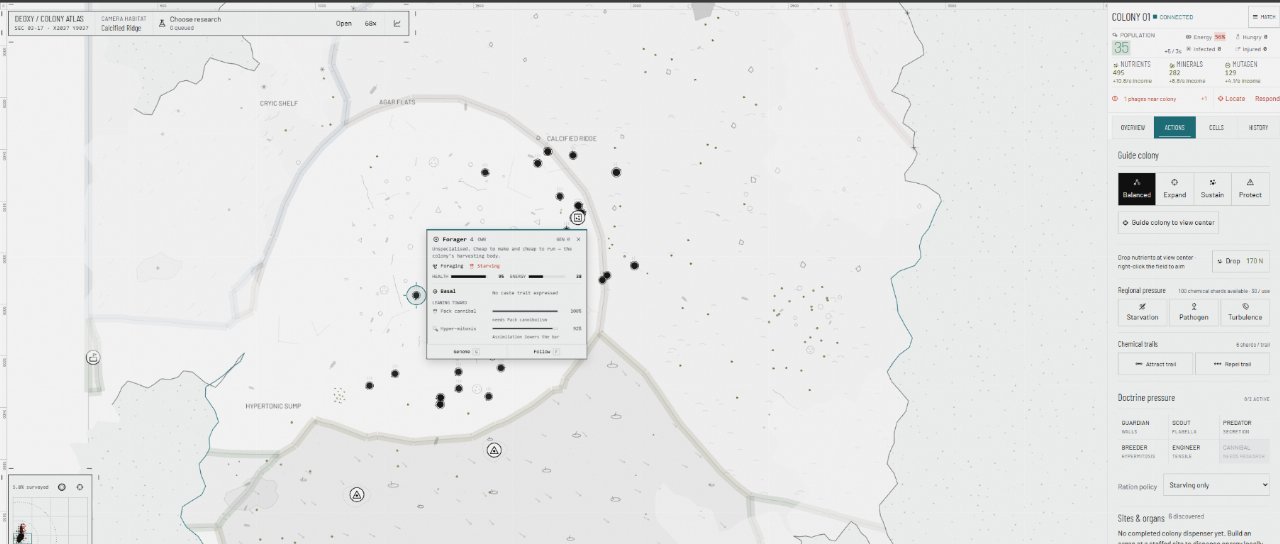Click the phage alert warning icon
This screenshot has height=544, width=1280.
[x=1116, y=98]
